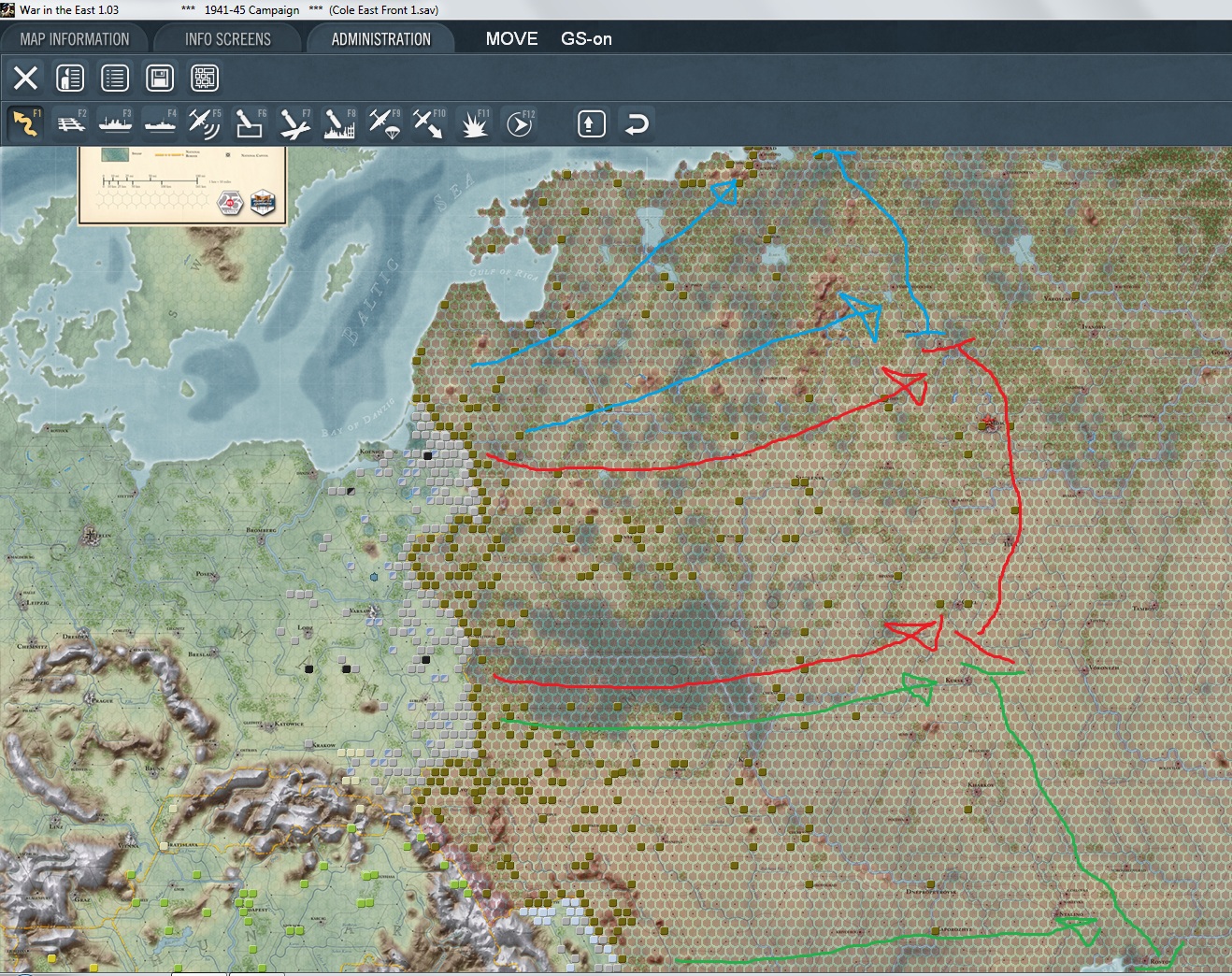Select F9 air transport parachute icon
Image resolution: width=1232 pixels, height=976 pixels.
tap(385, 123)
